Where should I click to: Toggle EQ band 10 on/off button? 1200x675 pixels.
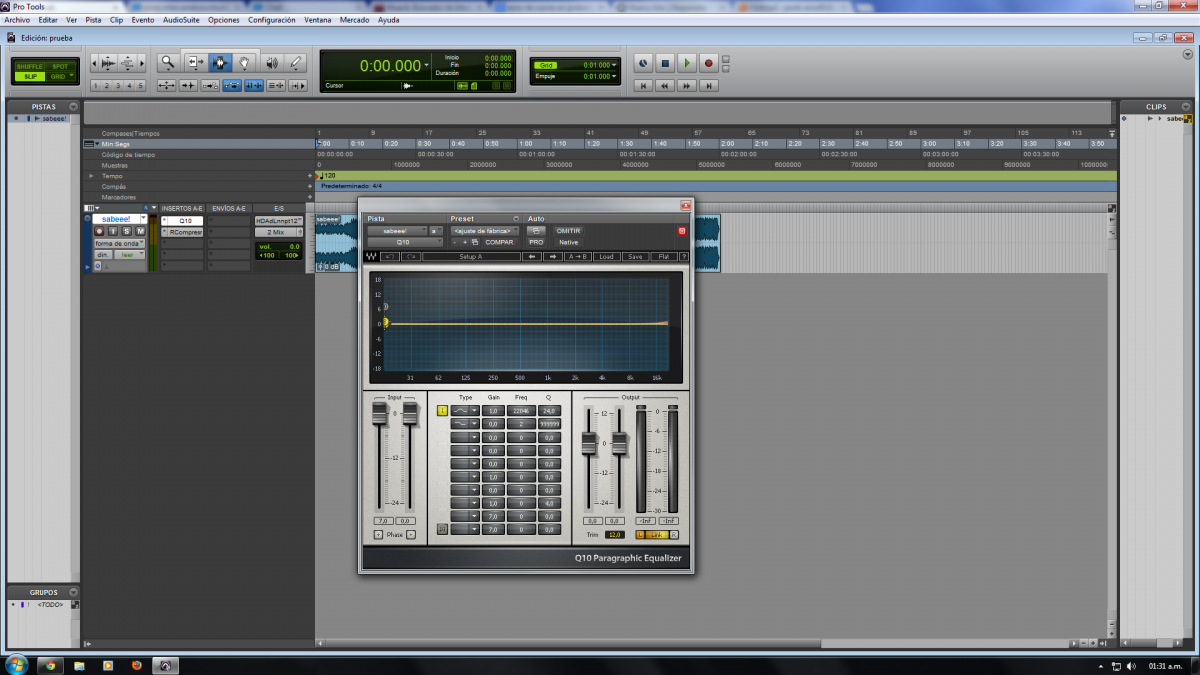442,529
